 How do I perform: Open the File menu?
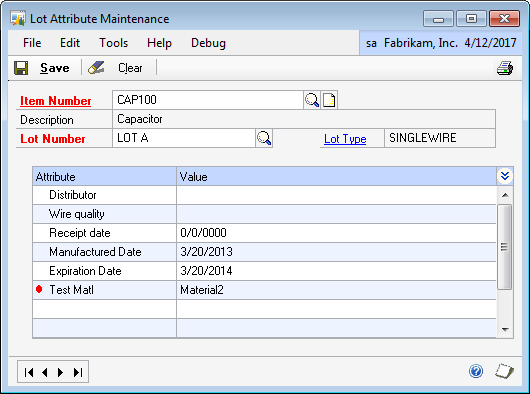[x=32, y=43]
